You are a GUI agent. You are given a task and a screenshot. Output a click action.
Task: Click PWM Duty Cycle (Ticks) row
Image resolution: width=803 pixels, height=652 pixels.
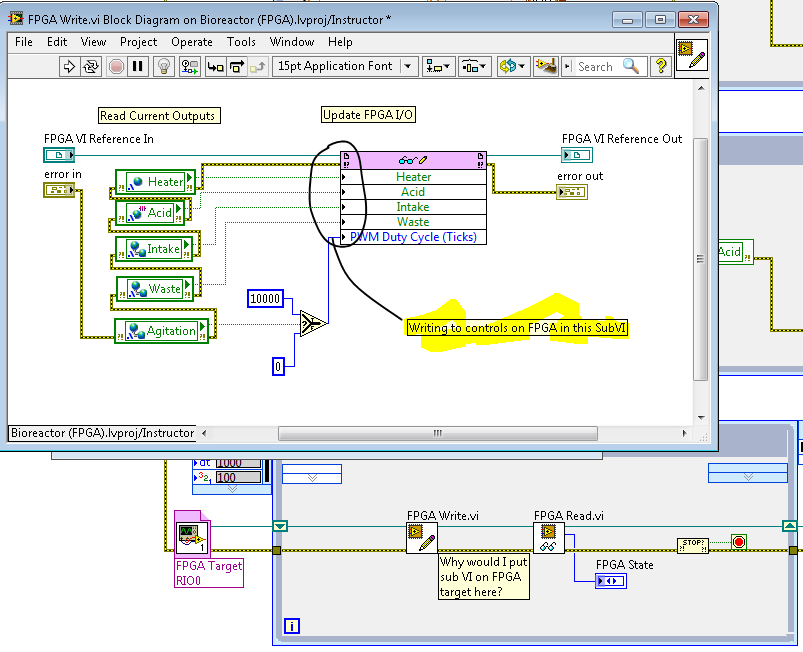tap(413, 237)
